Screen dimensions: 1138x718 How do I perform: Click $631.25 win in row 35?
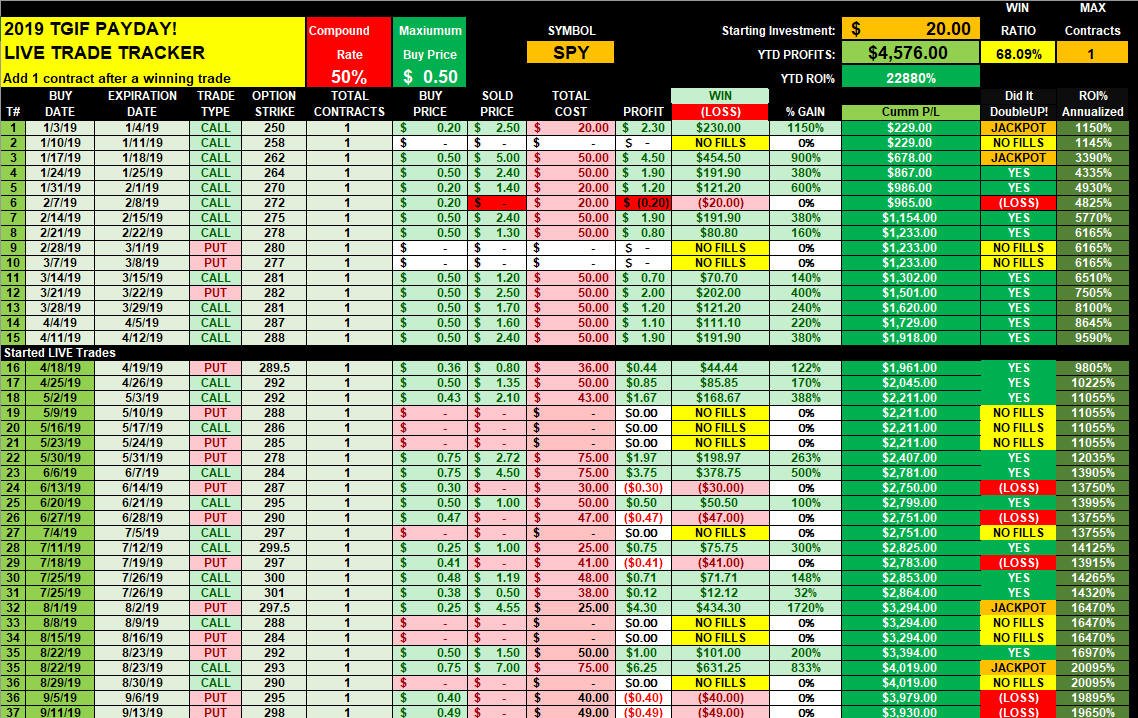click(720, 668)
